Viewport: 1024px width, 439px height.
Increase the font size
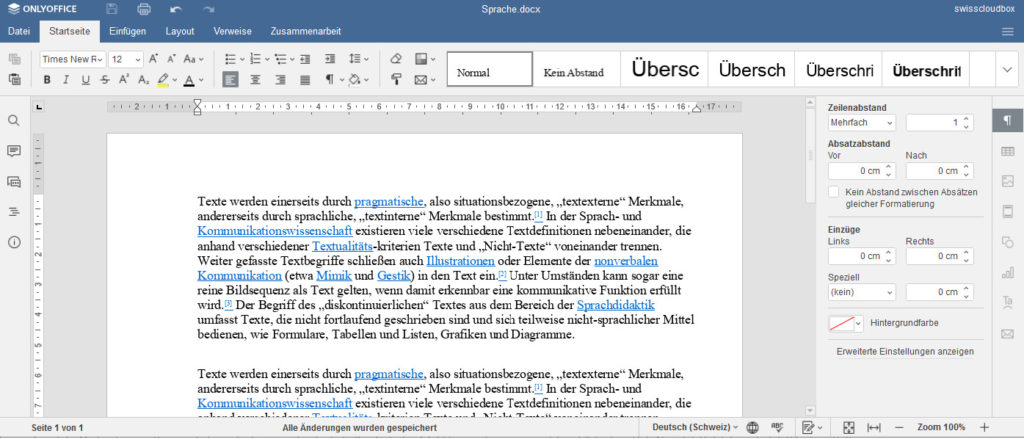click(x=154, y=59)
